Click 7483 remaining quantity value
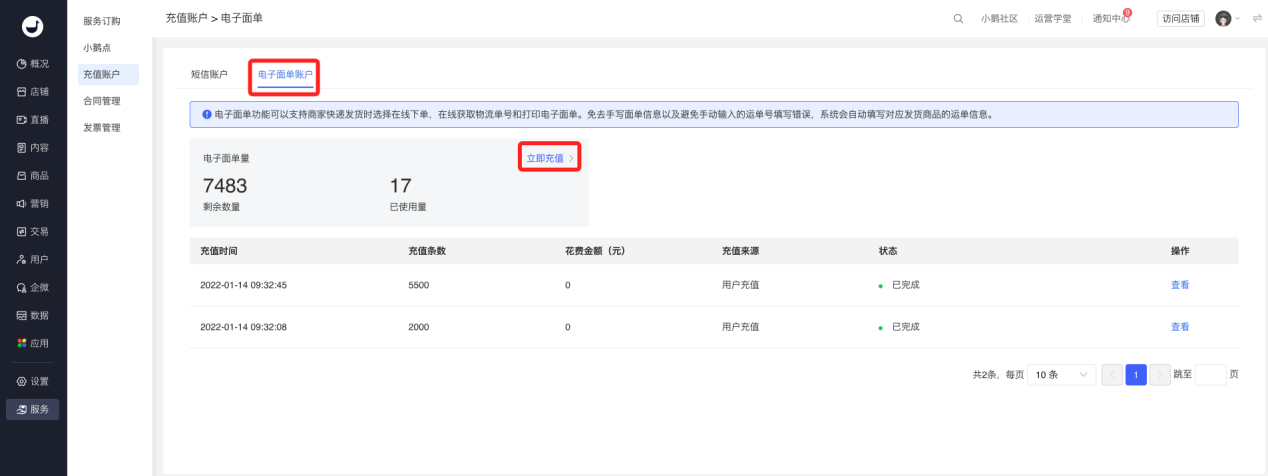The image size is (1268, 476). (225, 186)
